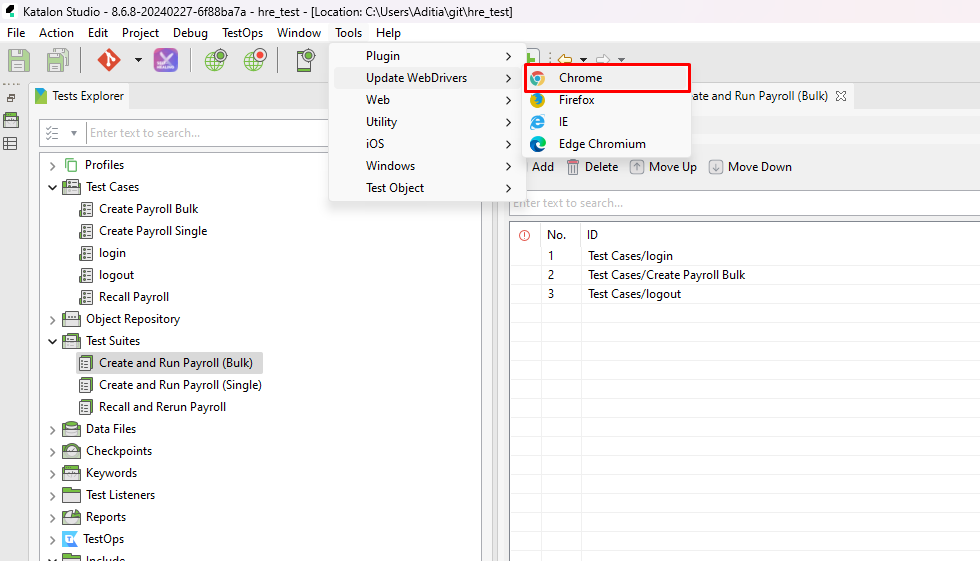The image size is (980, 561).
Task: Click the Move Up arrow icon
Action: point(636,167)
